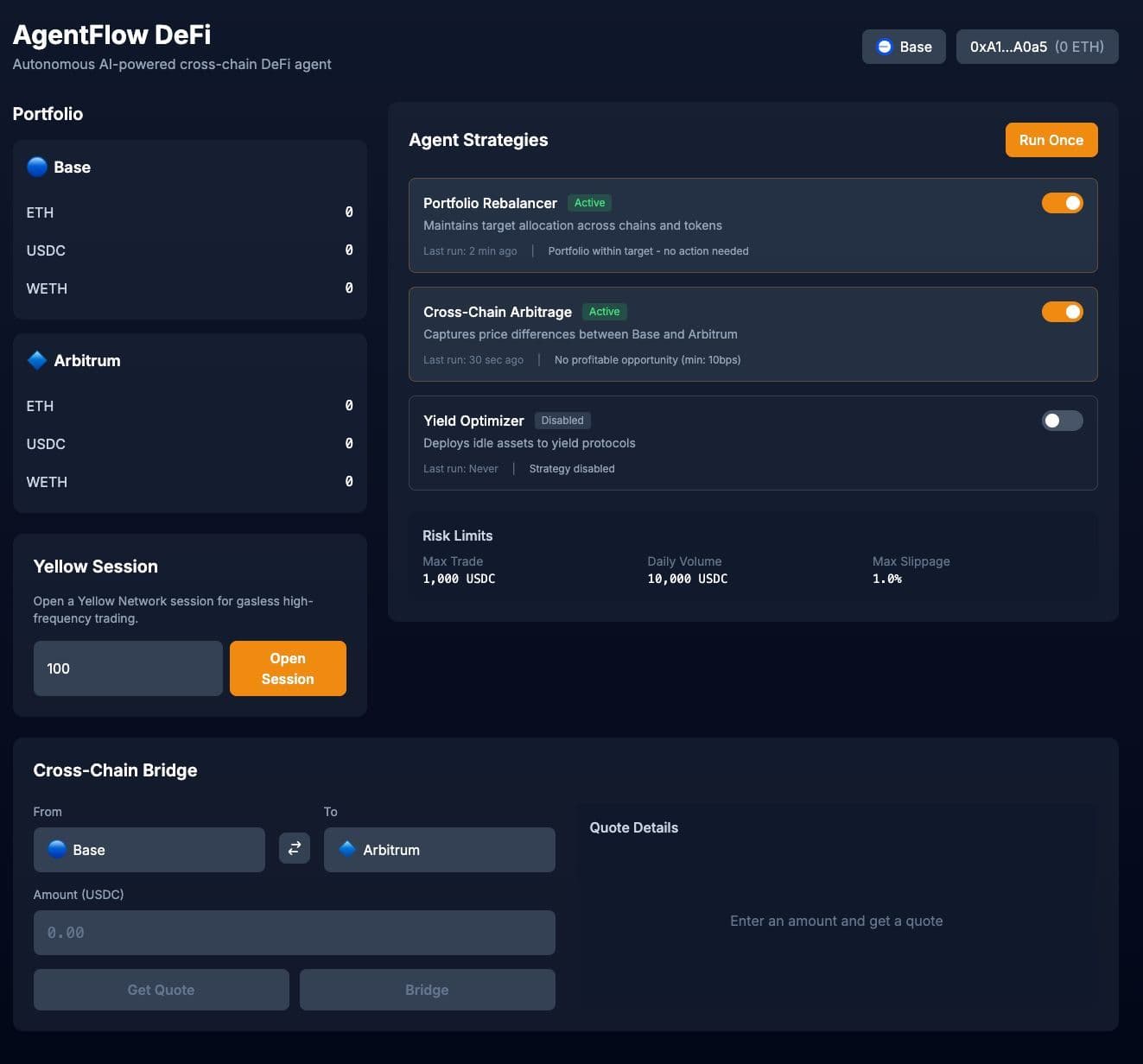Click the Arbitrum USDC balance row
The height and width of the screenshot is (1064, 1143).
[190, 444]
